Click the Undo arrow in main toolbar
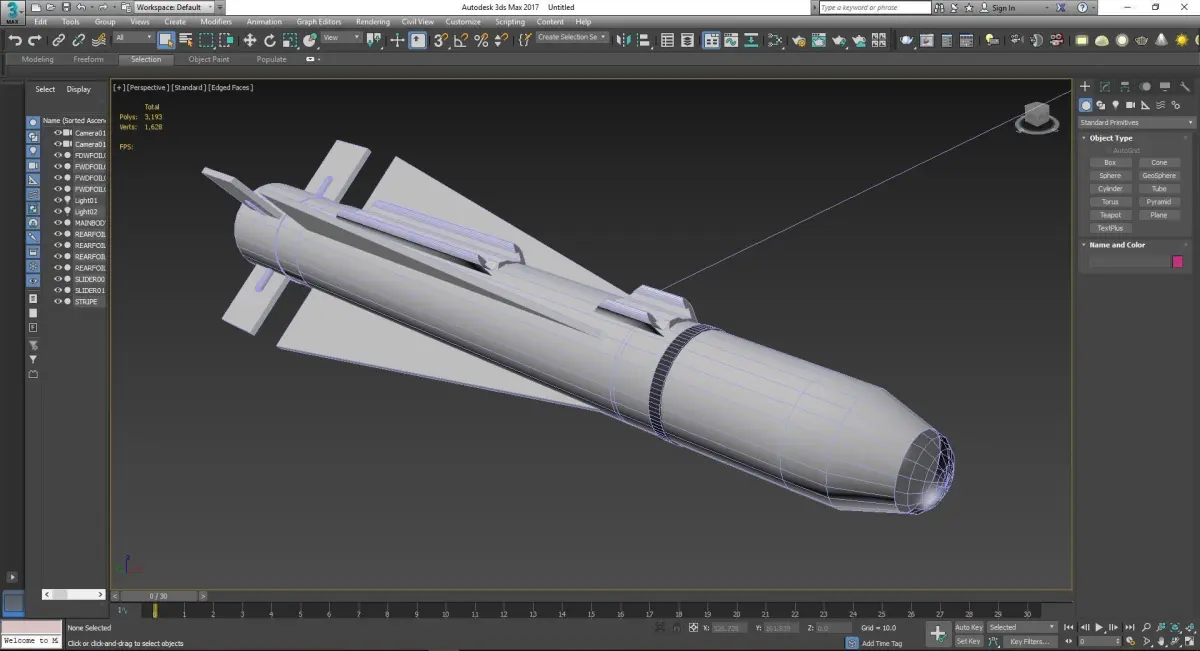This screenshot has width=1200, height=651. pos(15,40)
